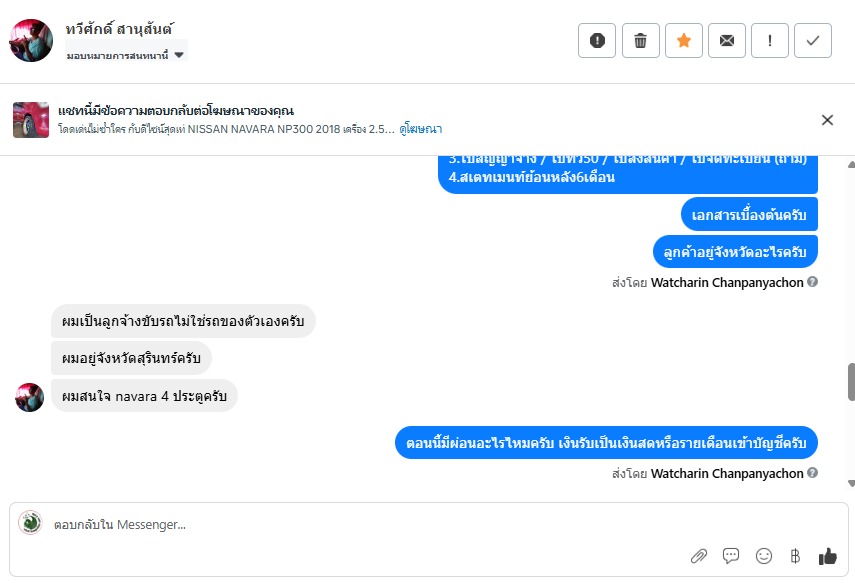The width and height of the screenshot is (855, 583).
Task: Toggle the orange follow-up star
Action: click(684, 41)
